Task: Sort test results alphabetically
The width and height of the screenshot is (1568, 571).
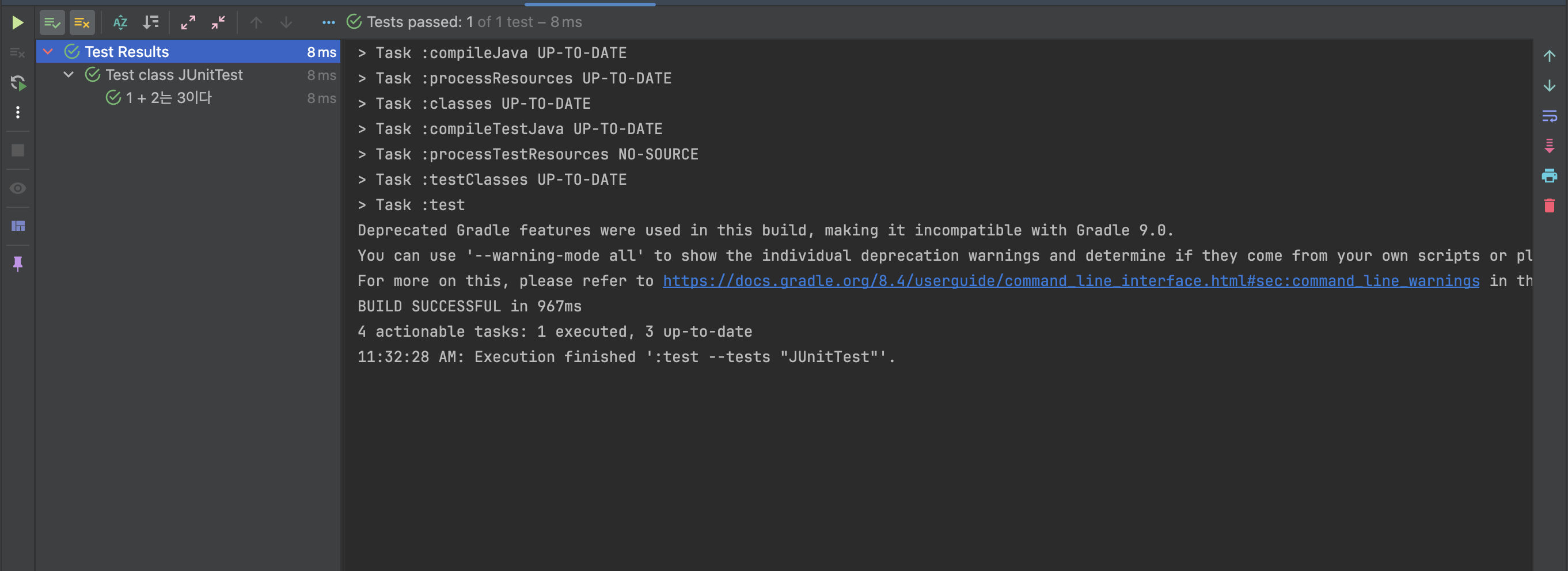Action: click(x=120, y=22)
